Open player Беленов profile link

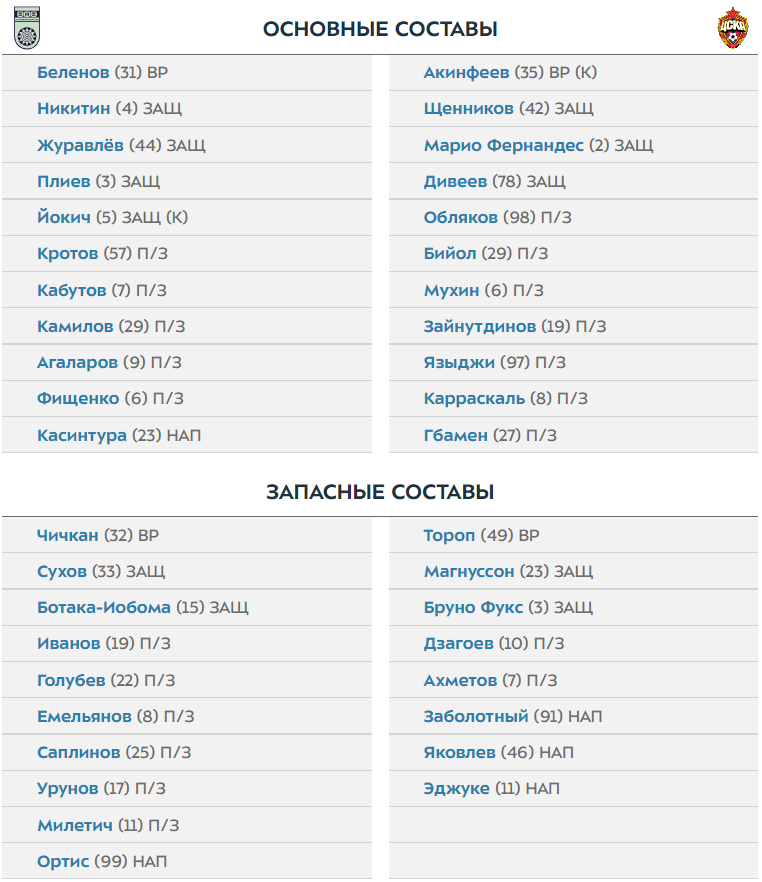(73, 72)
